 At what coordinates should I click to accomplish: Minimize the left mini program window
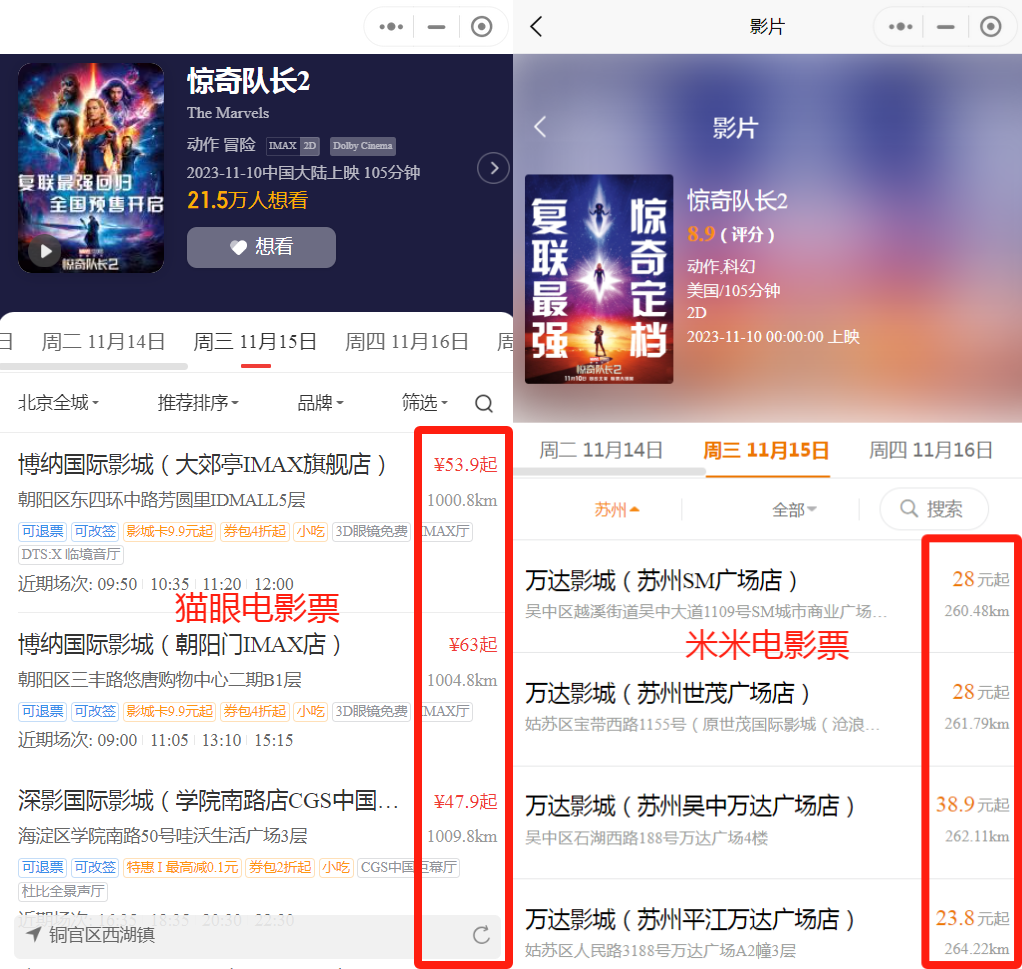[x=436, y=27]
